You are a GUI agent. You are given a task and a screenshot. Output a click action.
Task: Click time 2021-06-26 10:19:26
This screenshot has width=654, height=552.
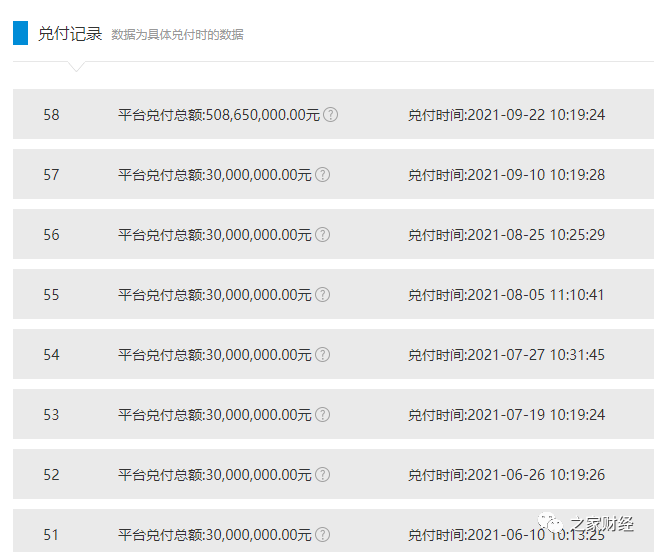(536, 475)
